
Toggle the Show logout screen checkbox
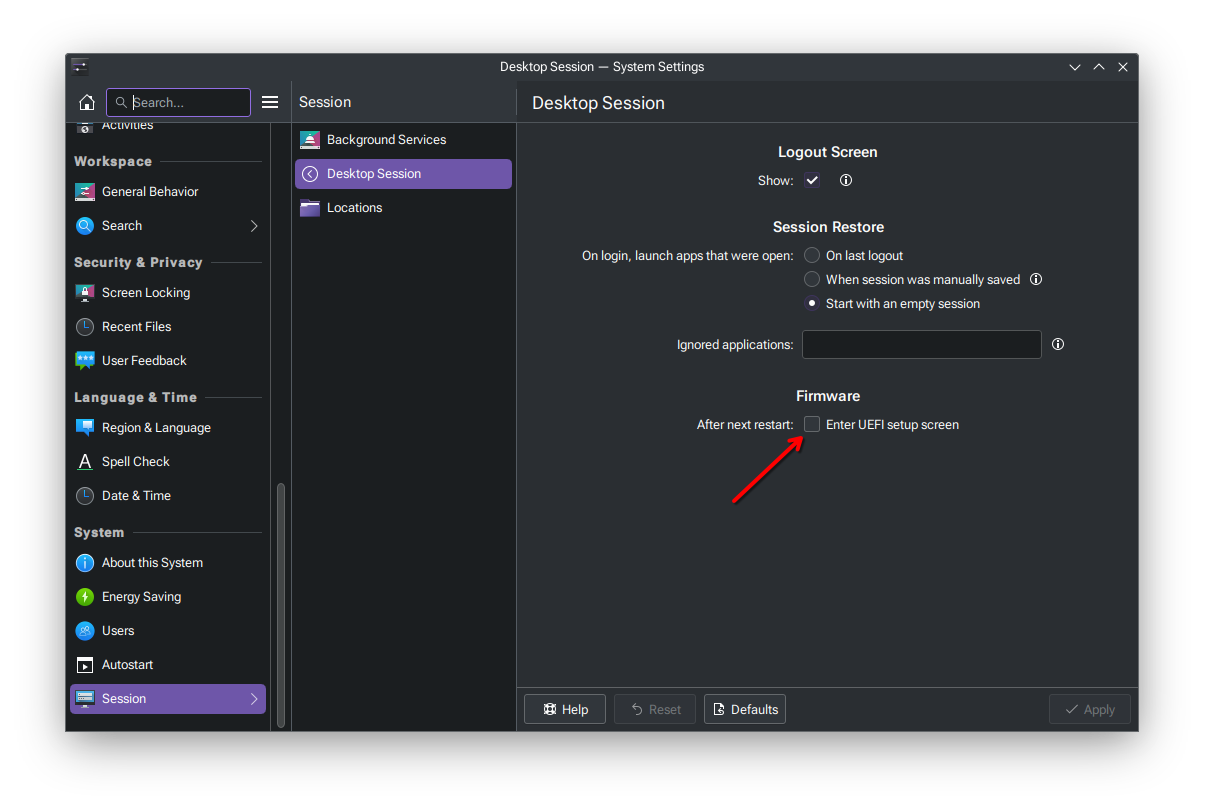click(x=812, y=181)
